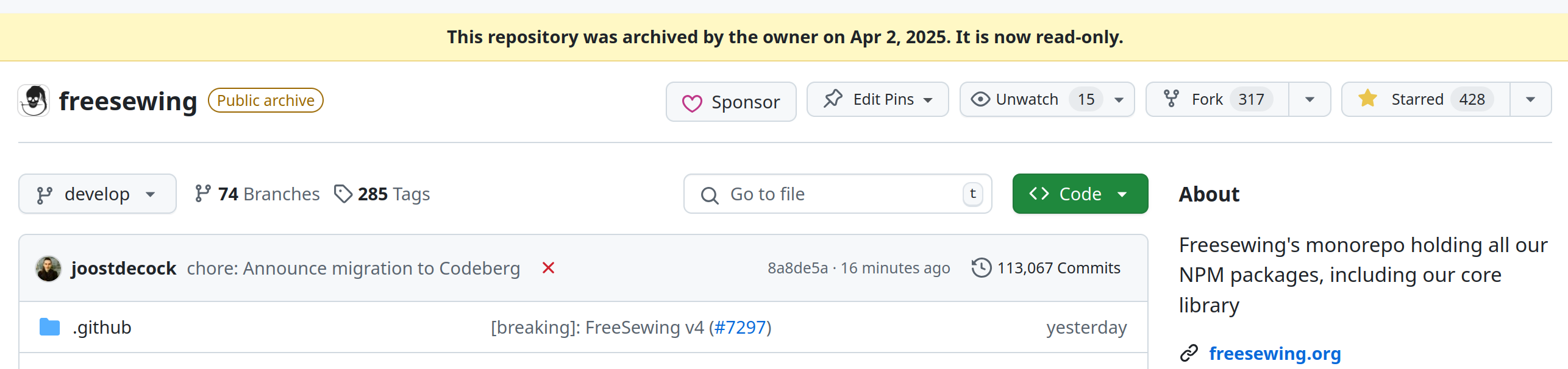Open the freesewing.org website link
1568x369 pixels.
[1275, 353]
